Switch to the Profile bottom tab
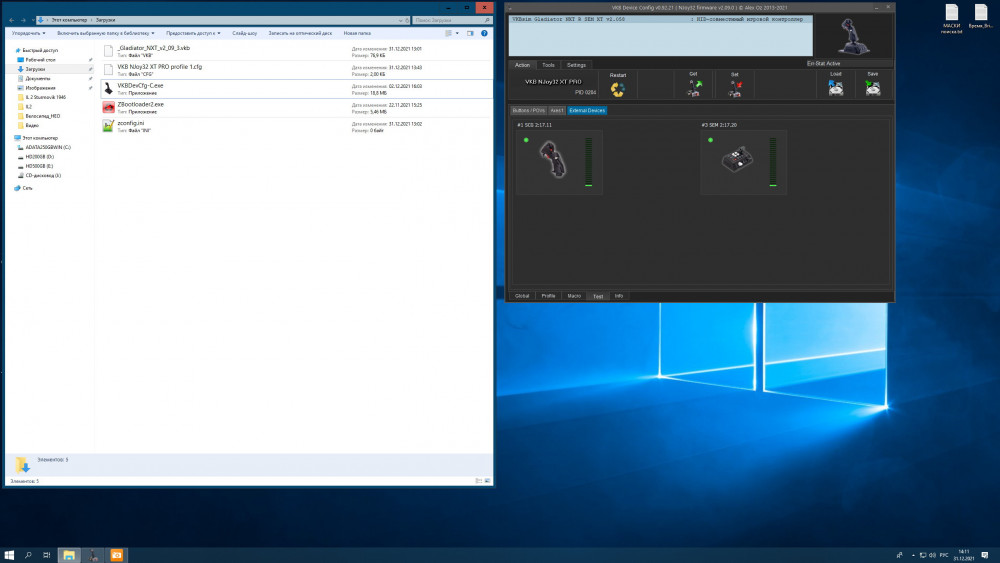 tap(548, 296)
